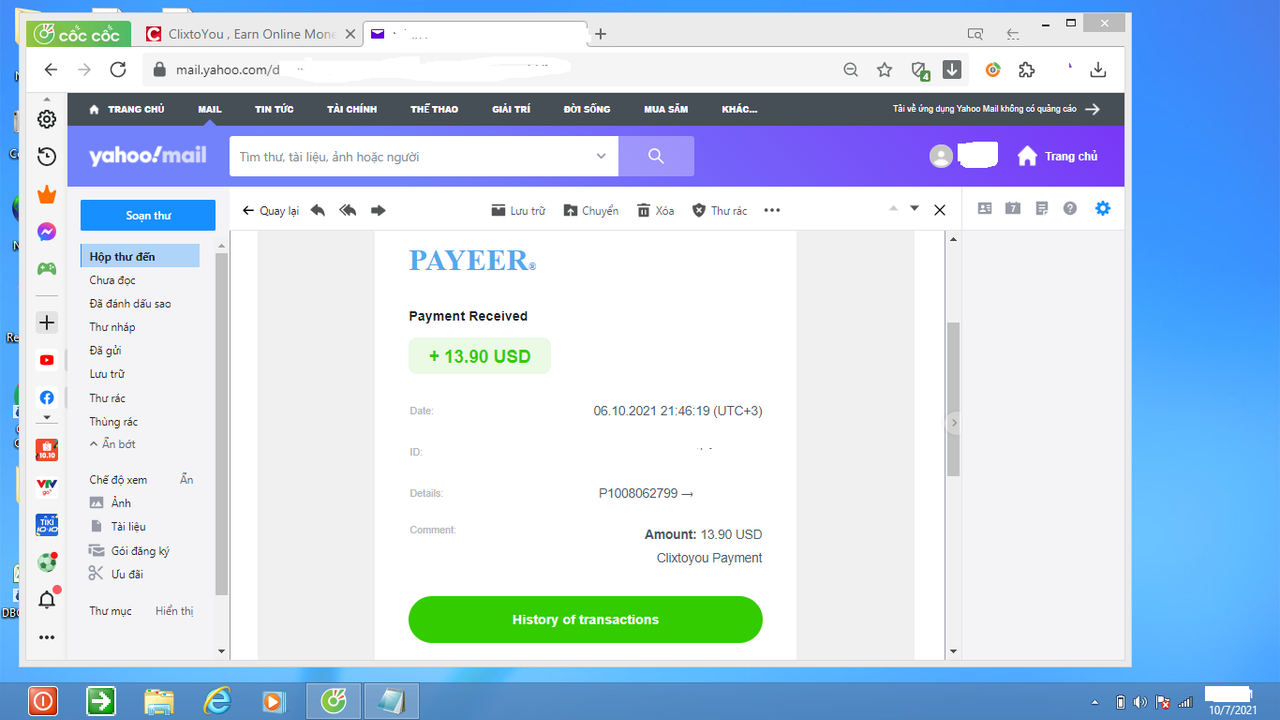Viewport: 1280px width, 720px height.
Task: Move email with Chuyển
Action: [x=591, y=210]
